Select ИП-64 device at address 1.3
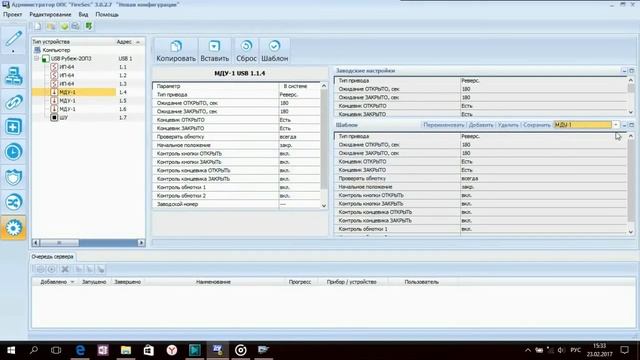 pos(67,84)
